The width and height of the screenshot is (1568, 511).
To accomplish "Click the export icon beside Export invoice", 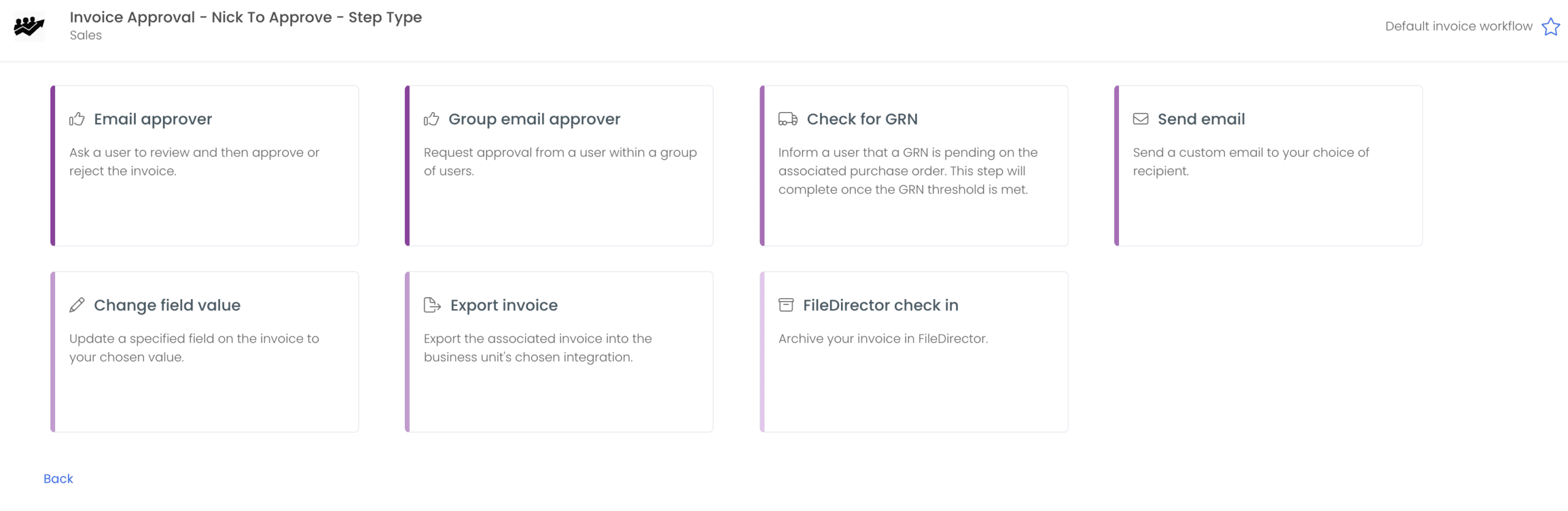I will pyautogui.click(x=432, y=305).
